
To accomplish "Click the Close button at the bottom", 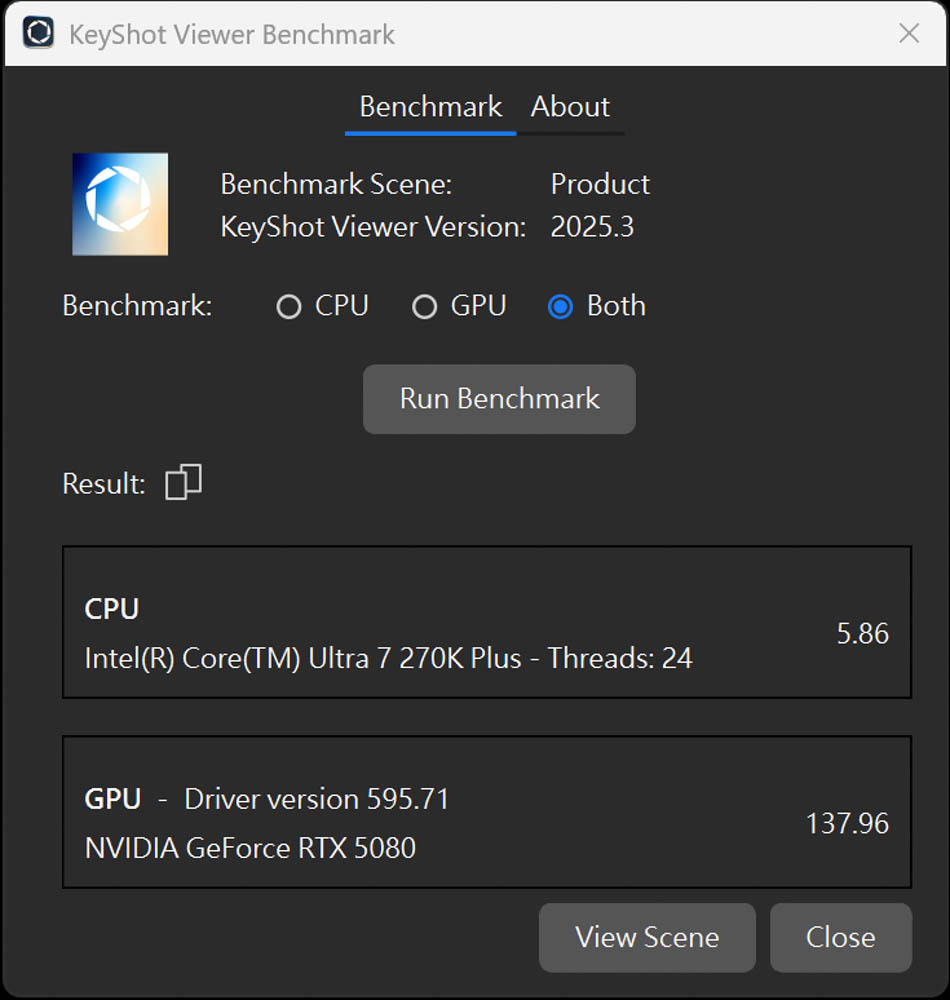I will tap(840, 937).
